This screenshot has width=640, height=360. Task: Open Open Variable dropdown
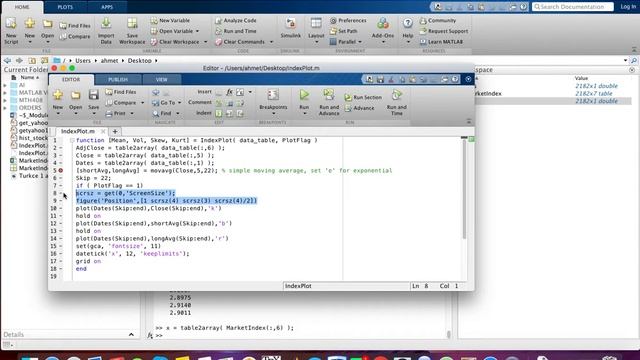[198, 31]
